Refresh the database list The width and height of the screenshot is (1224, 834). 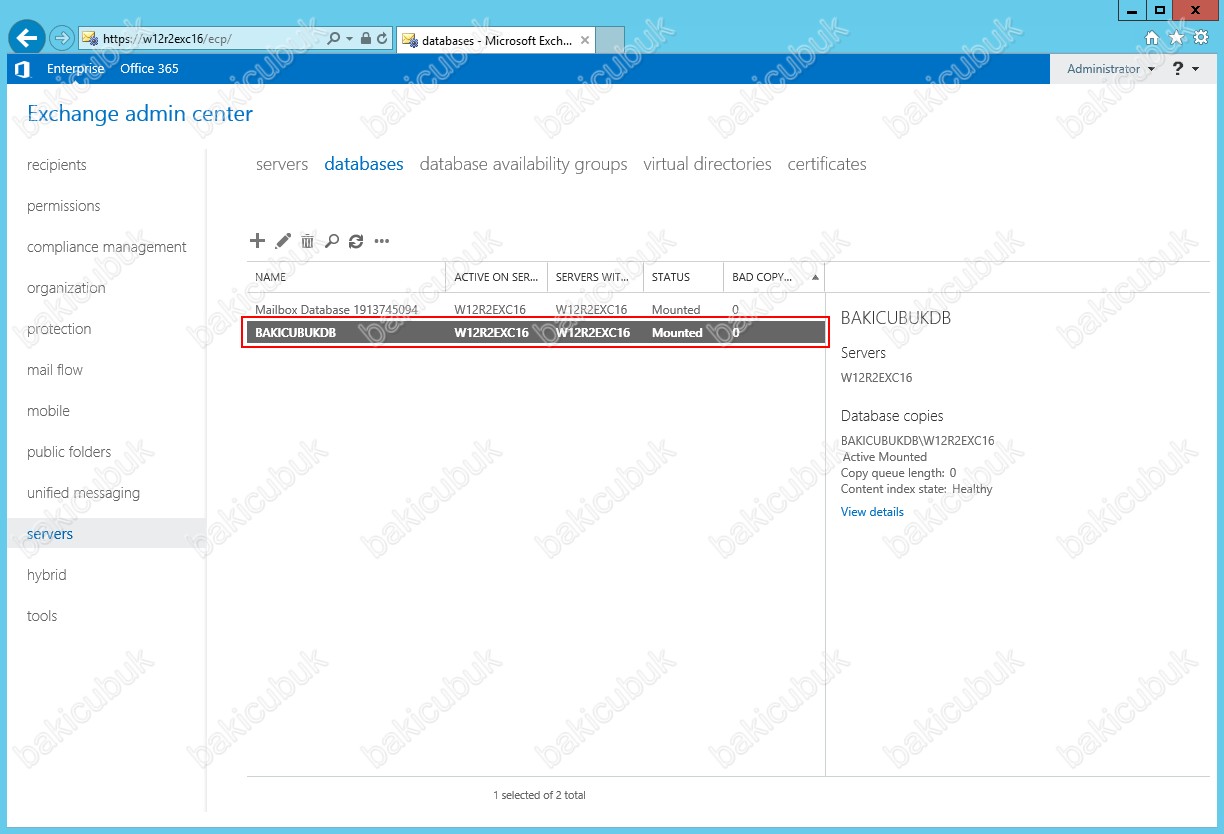coord(356,241)
